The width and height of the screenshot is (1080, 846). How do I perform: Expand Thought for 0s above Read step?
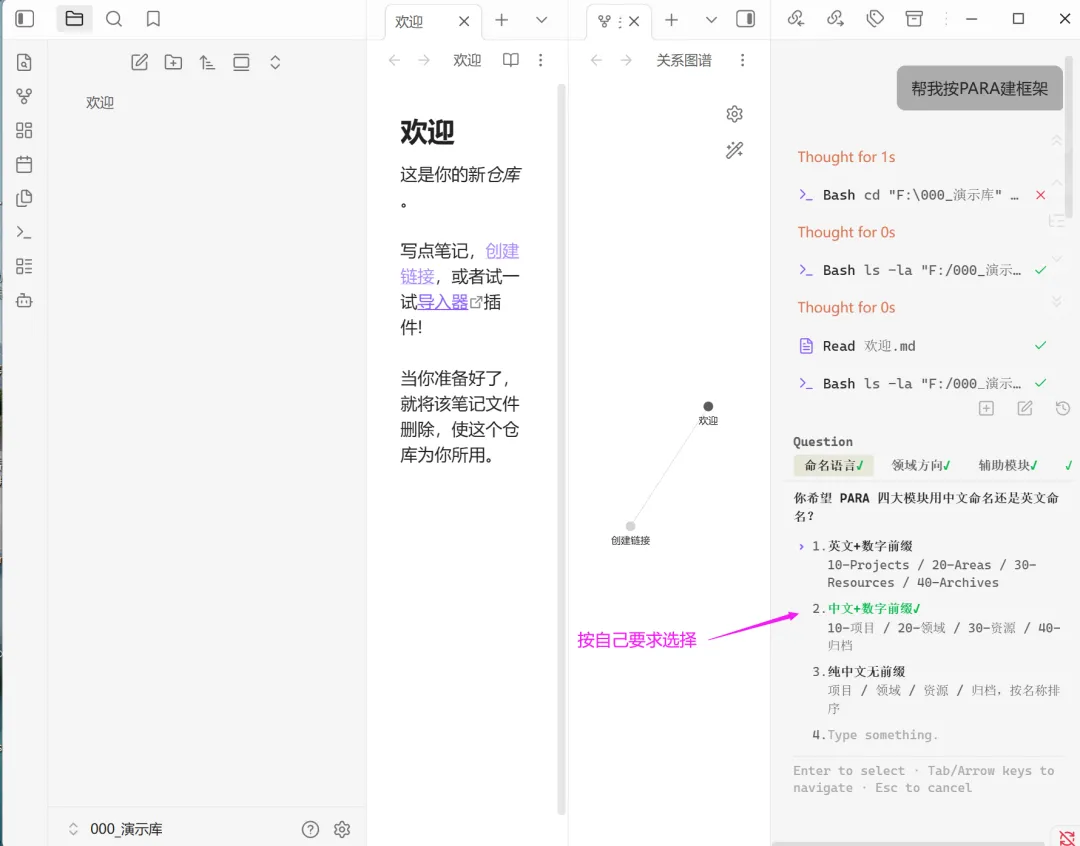(846, 308)
